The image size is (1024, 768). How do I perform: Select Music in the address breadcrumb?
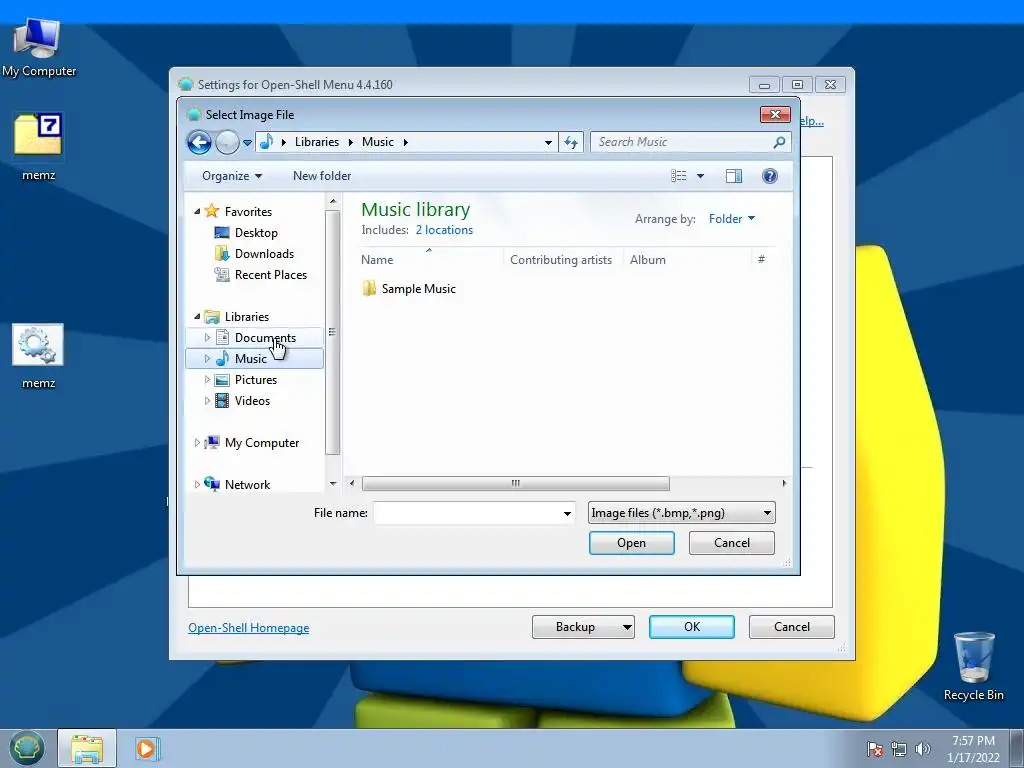pyautogui.click(x=377, y=142)
